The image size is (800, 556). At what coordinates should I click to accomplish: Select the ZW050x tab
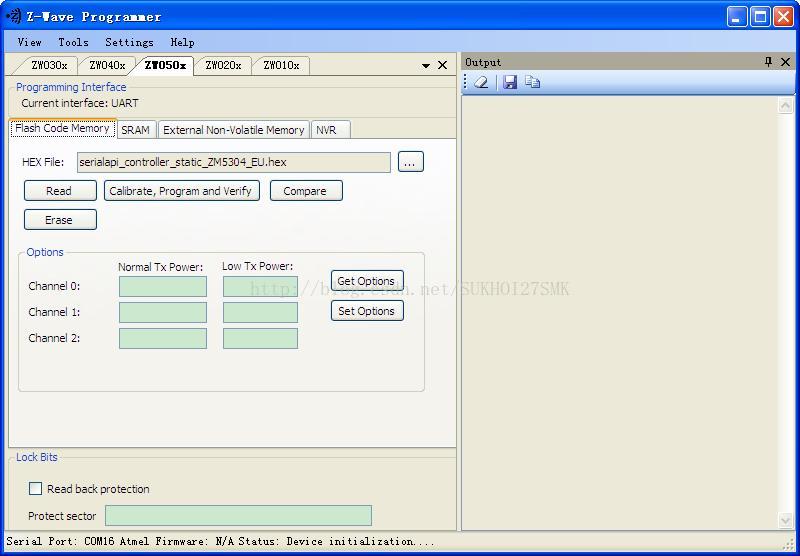pos(165,65)
